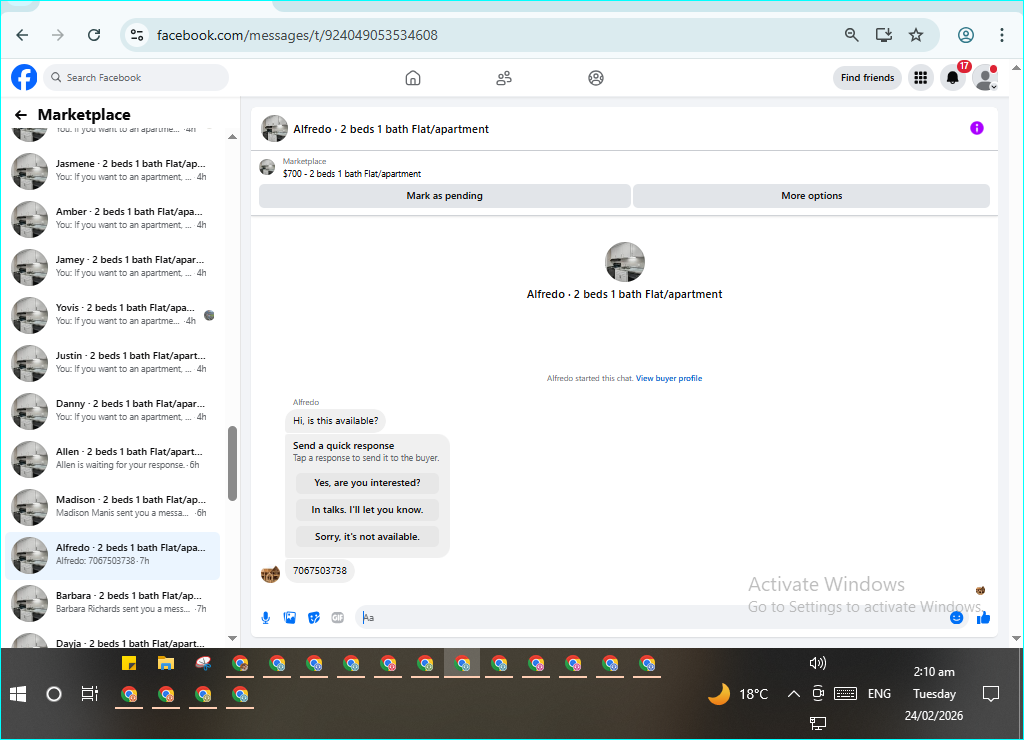
Task: Open the Chrome profile icon
Action: 966,35
